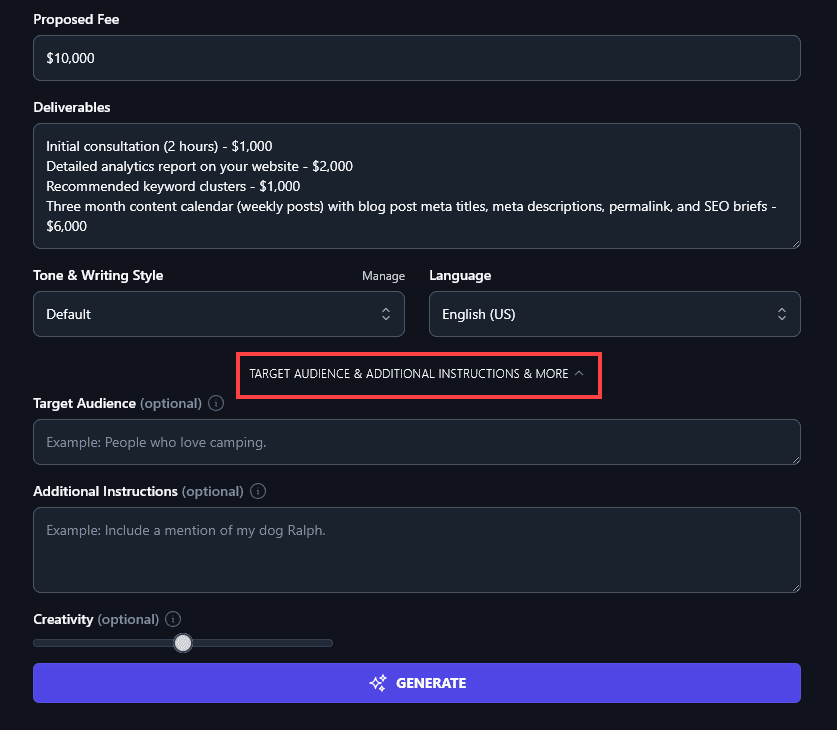Click the Generate button

418,683
